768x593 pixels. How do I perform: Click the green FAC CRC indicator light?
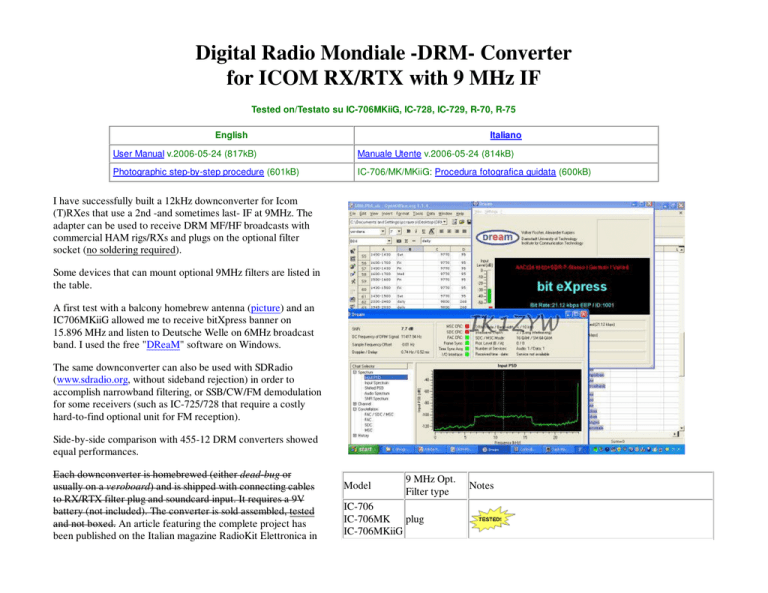[x=467, y=337]
